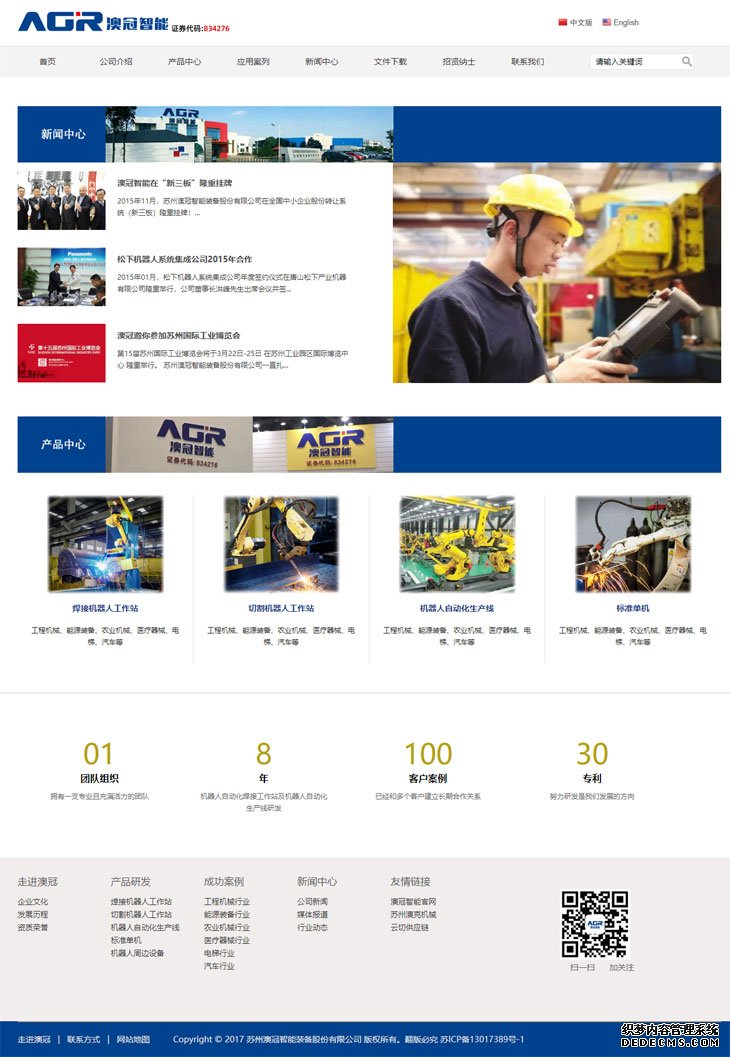Open the 焊接机器人工作站 product image
Screen dimensions: 730x1057
coord(105,544)
